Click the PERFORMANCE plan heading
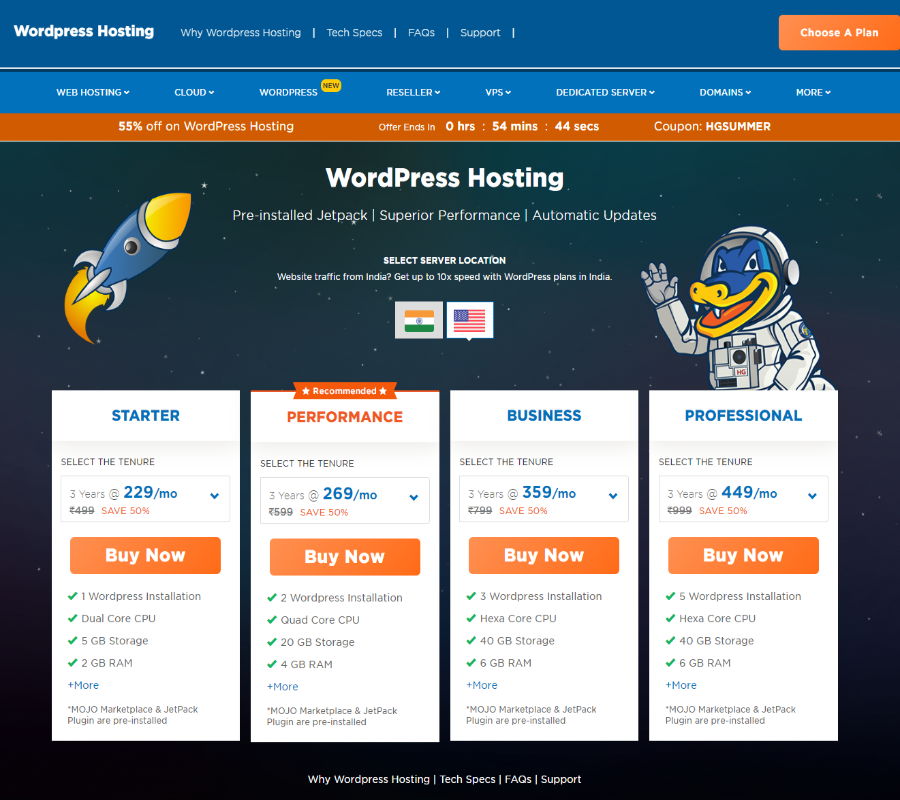 click(345, 417)
